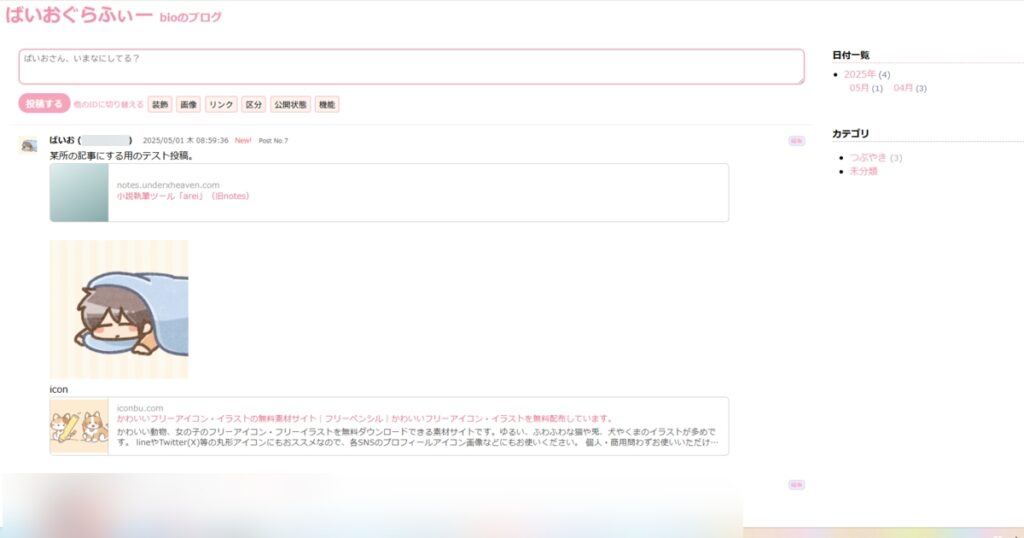Open the 画像 image options

(x=188, y=105)
